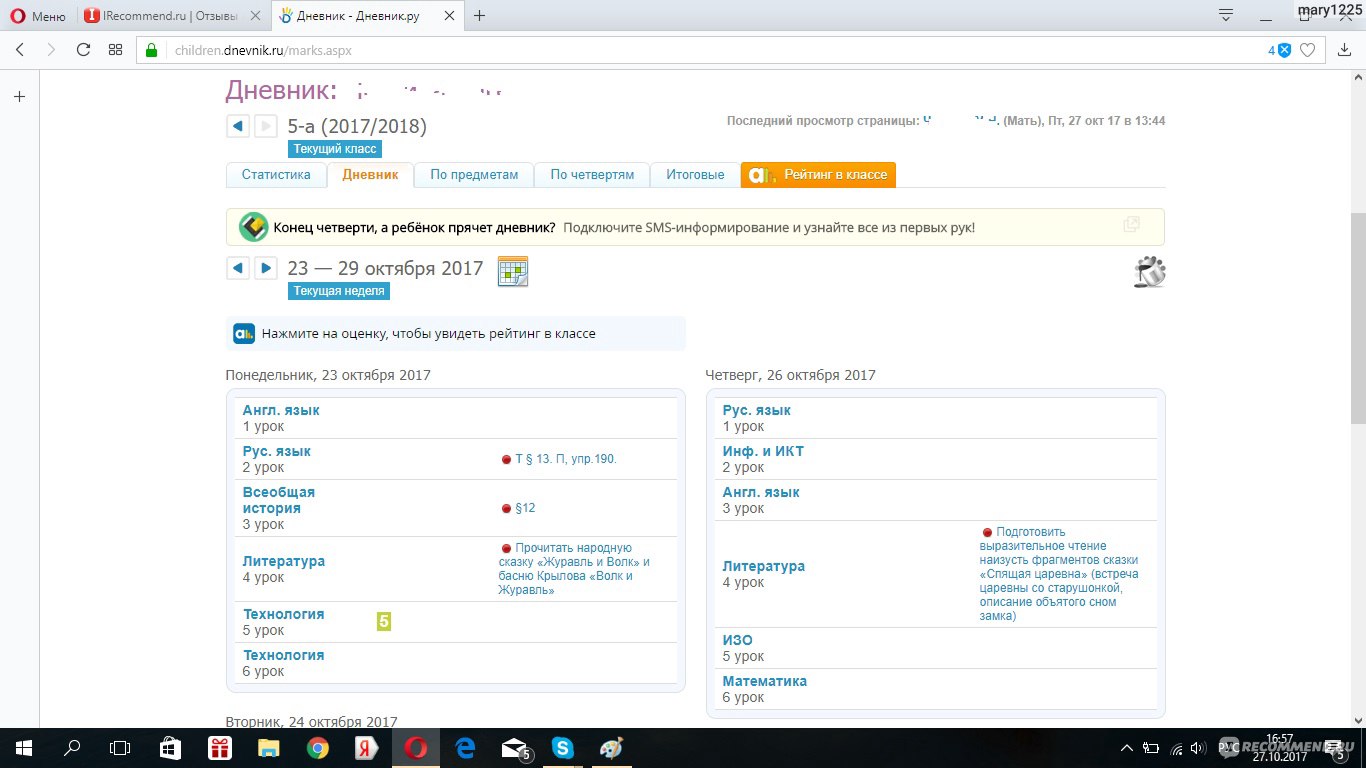Go to the next week
This screenshot has width=1366, height=768.
(265, 268)
